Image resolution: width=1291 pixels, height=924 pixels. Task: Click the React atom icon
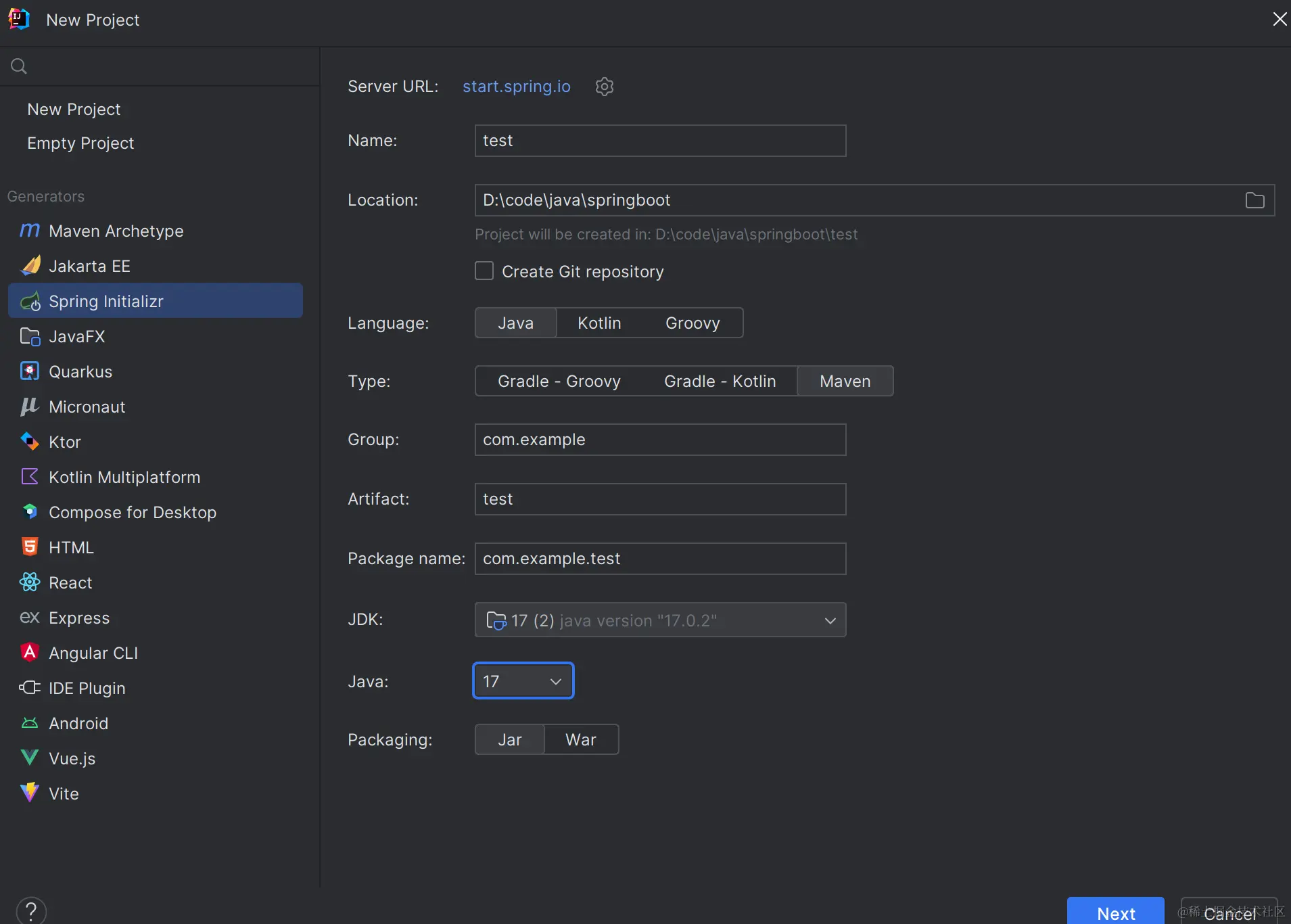(30, 582)
